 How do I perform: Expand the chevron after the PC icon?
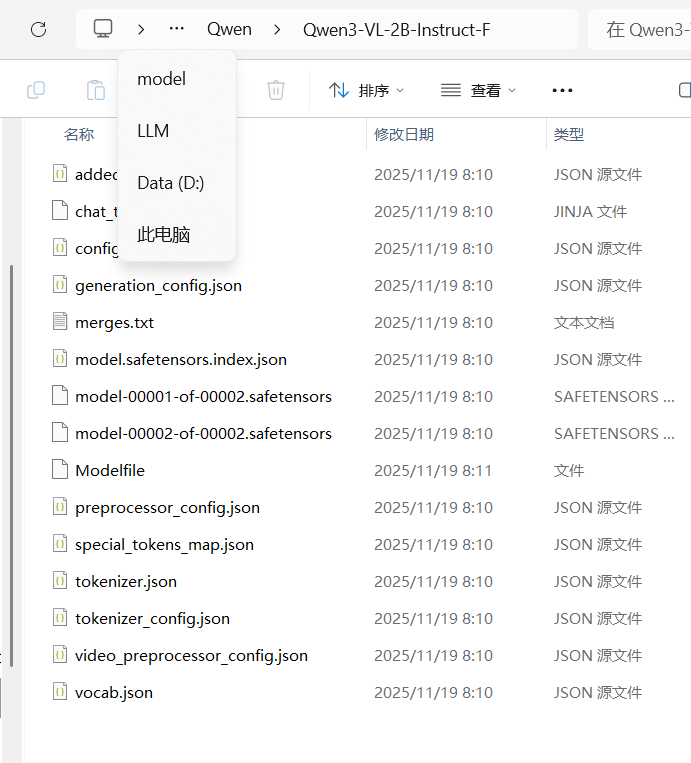[x=141, y=30]
